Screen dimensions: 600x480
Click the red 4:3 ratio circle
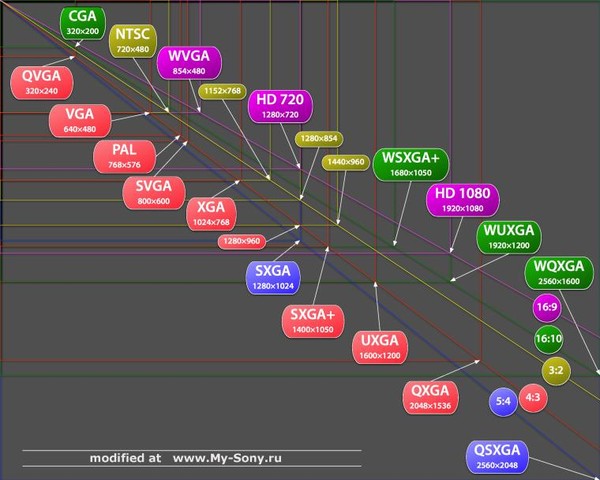pos(533,398)
